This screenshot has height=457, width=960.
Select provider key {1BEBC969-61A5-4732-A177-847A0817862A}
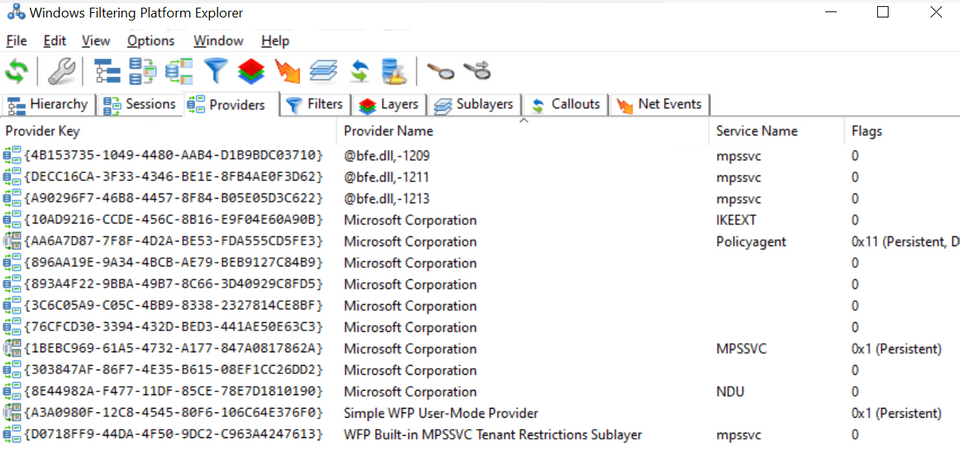tap(173, 349)
